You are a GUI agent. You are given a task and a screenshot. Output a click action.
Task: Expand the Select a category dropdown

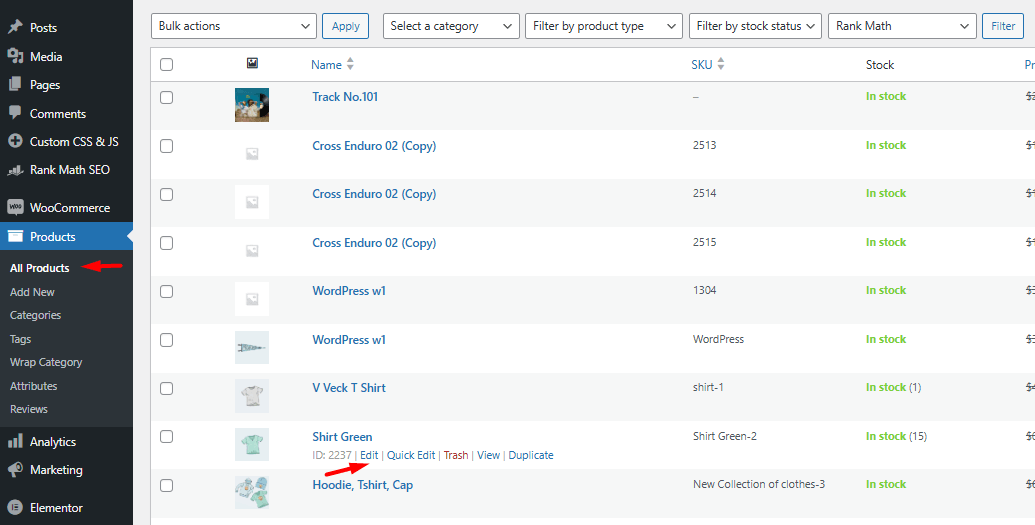pos(451,26)
